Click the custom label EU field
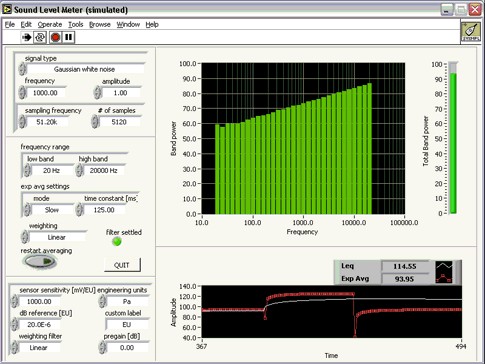Image resolution: width=485 pixels, height=364 pixels. click(127, 324)
